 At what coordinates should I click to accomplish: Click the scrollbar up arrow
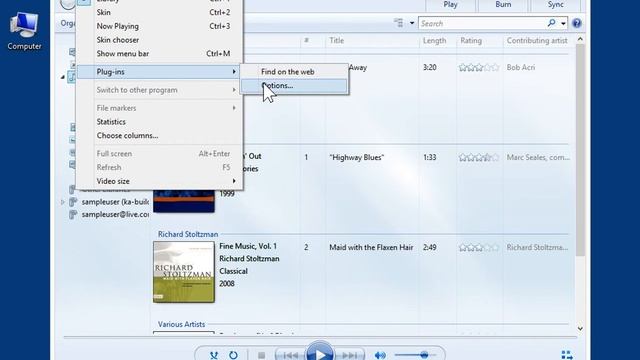pyautogui.click(x=580, y=40)
